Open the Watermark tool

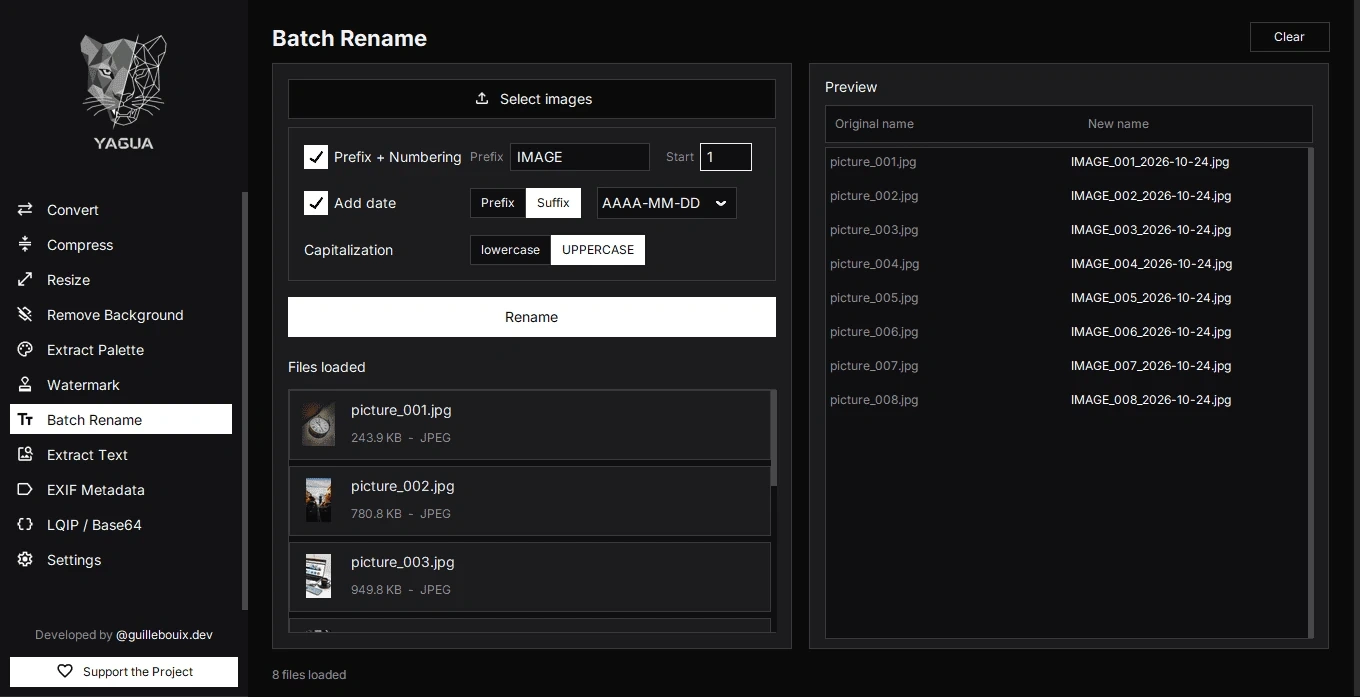[121, 385]
